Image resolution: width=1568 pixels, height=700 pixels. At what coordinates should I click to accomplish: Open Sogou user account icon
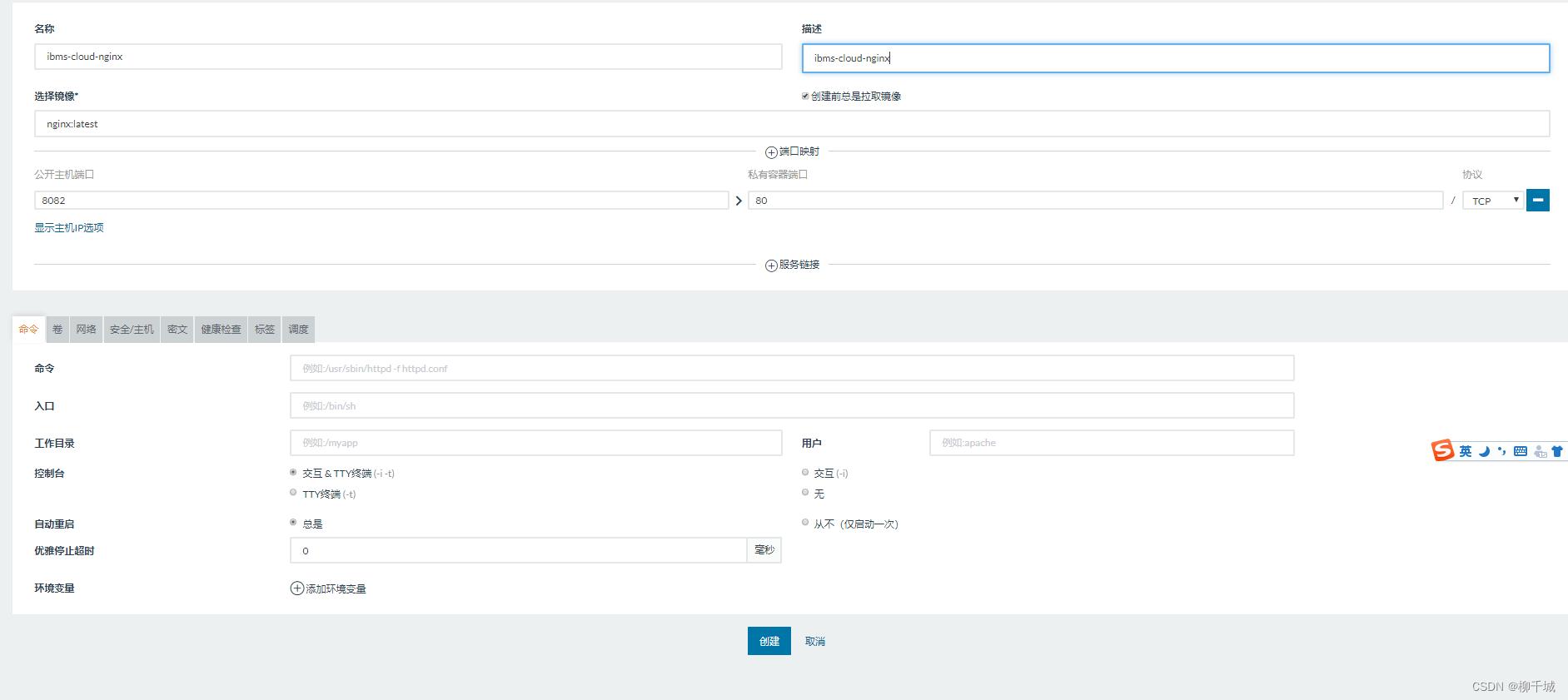point(1540,451)
